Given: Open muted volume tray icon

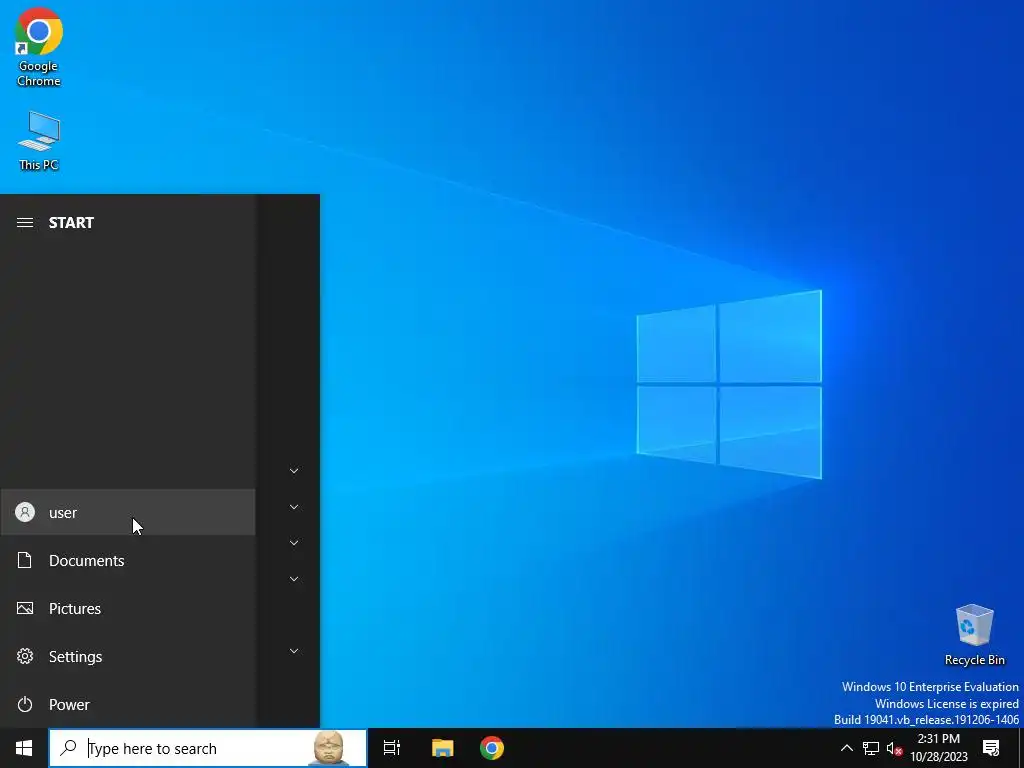Looking at the screenshot, I should point(894,748).
